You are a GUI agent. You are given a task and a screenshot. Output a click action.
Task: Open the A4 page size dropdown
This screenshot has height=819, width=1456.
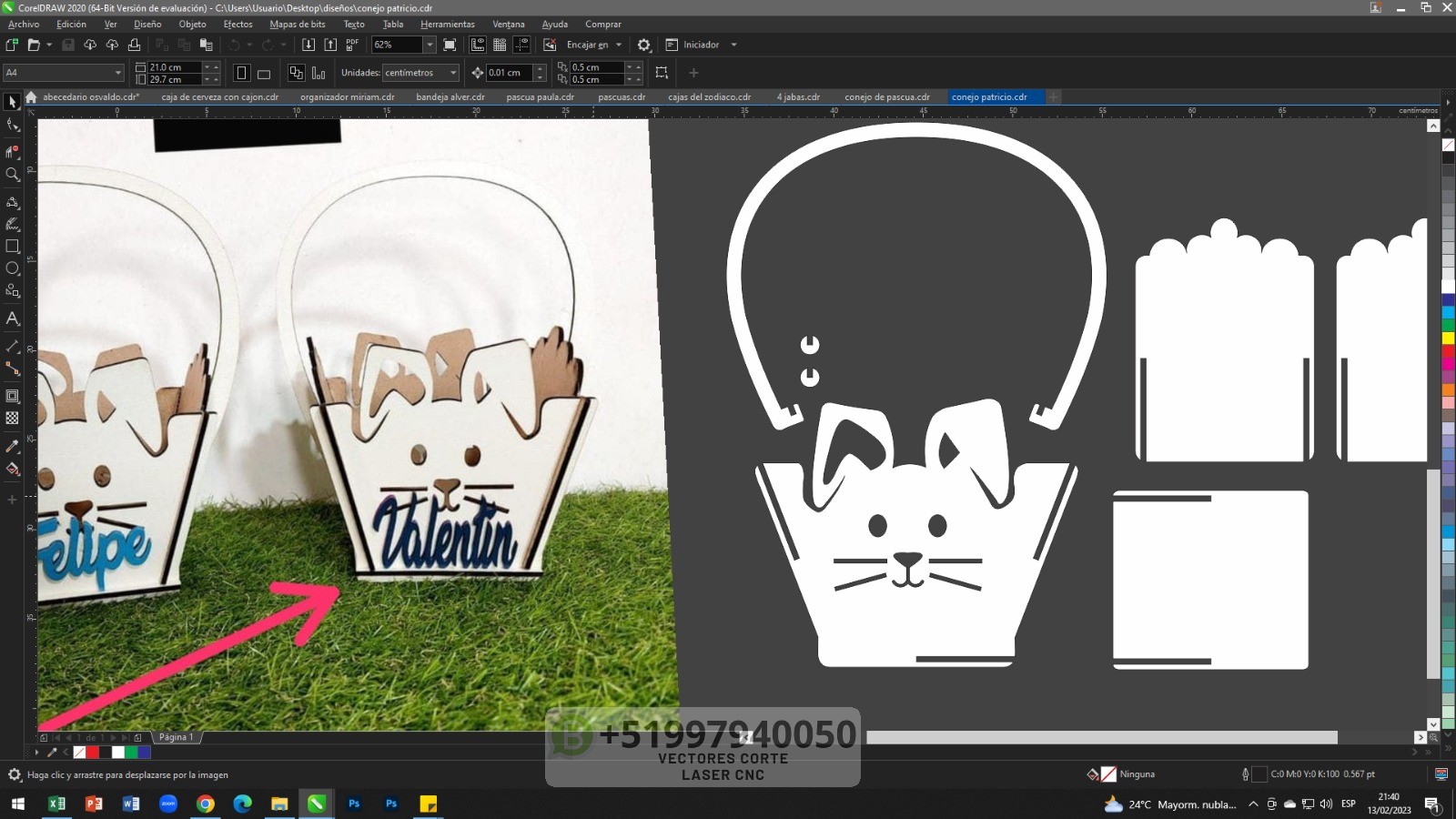click(117, 73)
